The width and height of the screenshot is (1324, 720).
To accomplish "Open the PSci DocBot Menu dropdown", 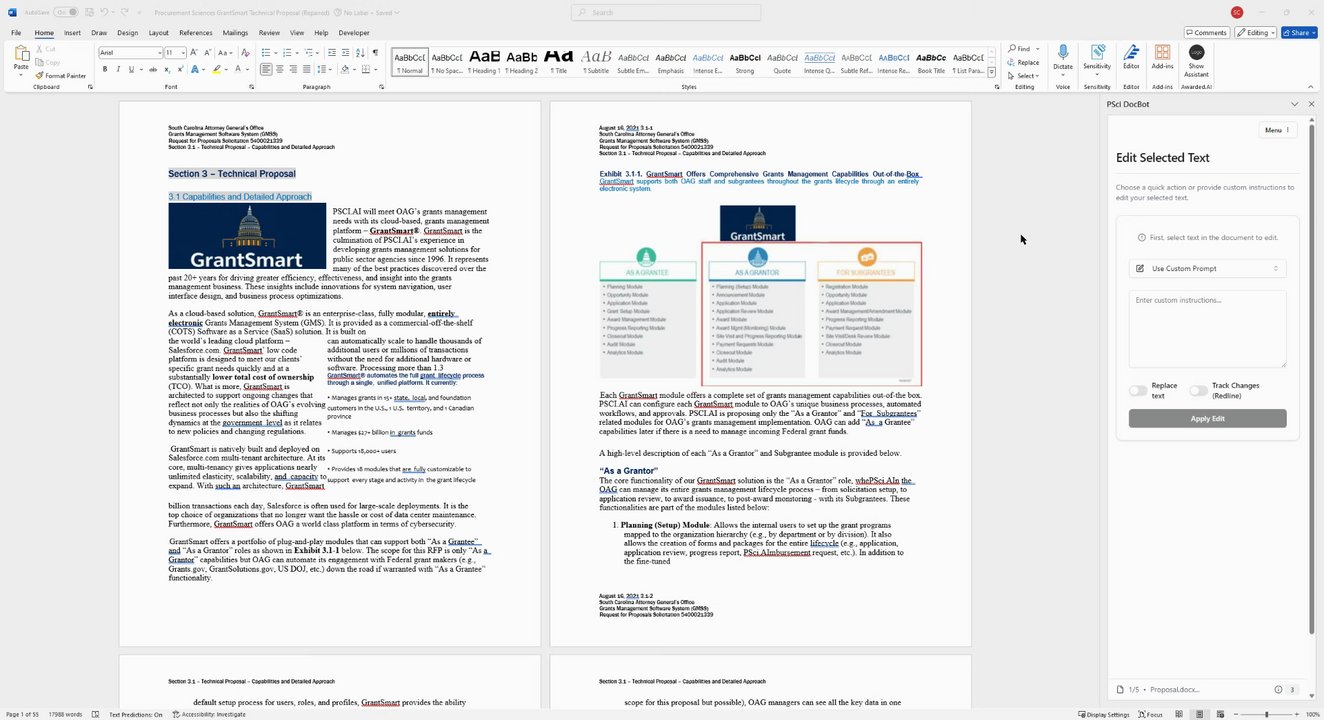I will click(x=1277, y=130).
